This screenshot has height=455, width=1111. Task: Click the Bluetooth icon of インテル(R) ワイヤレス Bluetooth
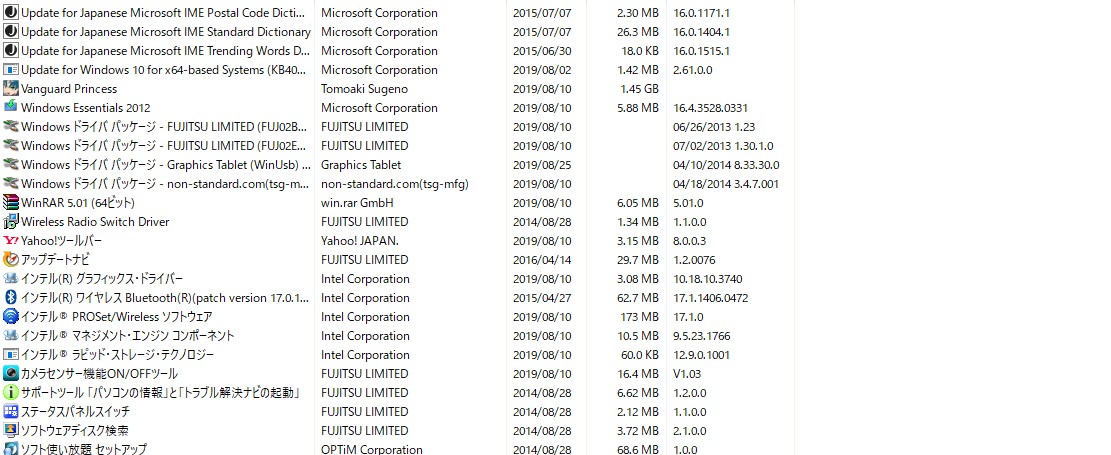11,298
